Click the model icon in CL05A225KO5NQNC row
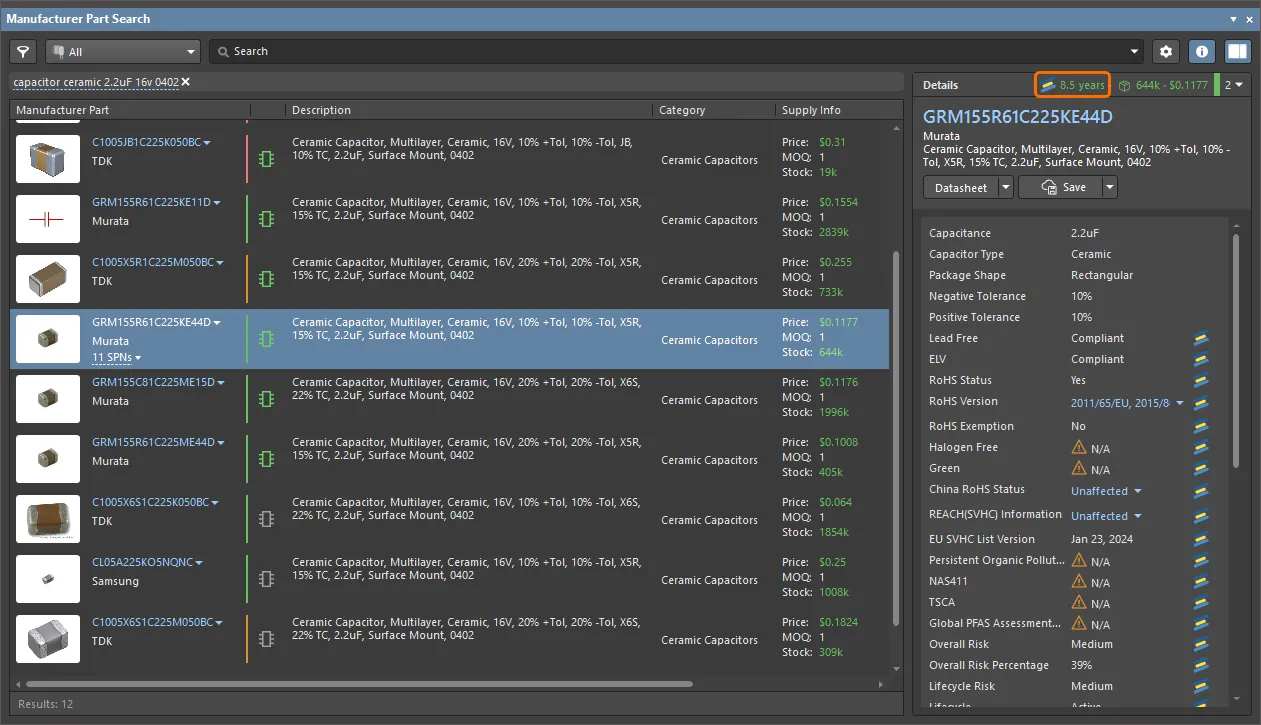Screen dimensions: 1261x725 pos(266,579)
